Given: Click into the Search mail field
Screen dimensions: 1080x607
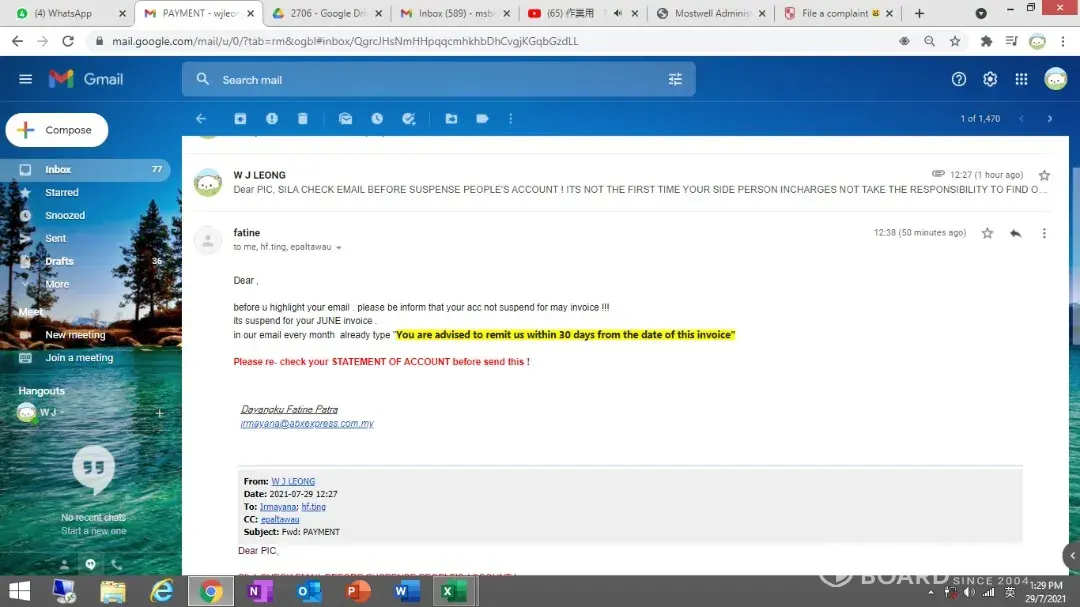Looking at the screenshot, I should [x=438, y=80].
